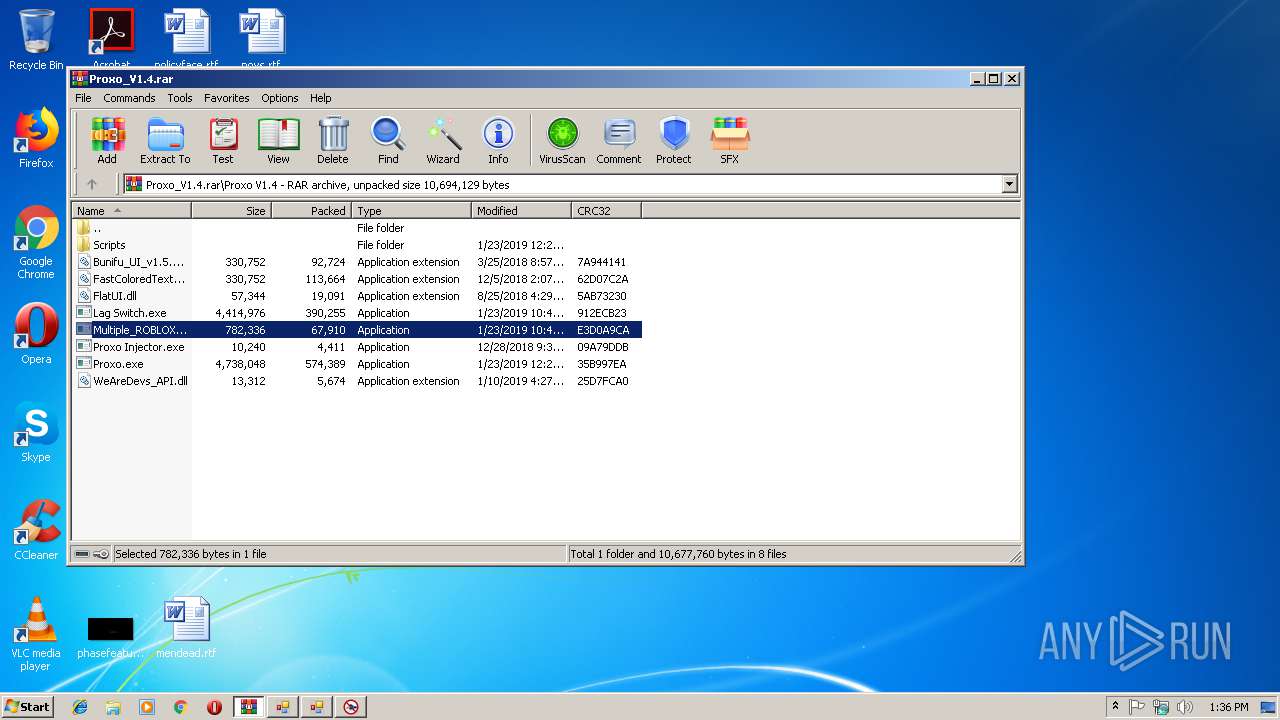The height and width of the screenshot is (720, 1280).
Task: Sort by Packed column header
Action: pos(311,211)
